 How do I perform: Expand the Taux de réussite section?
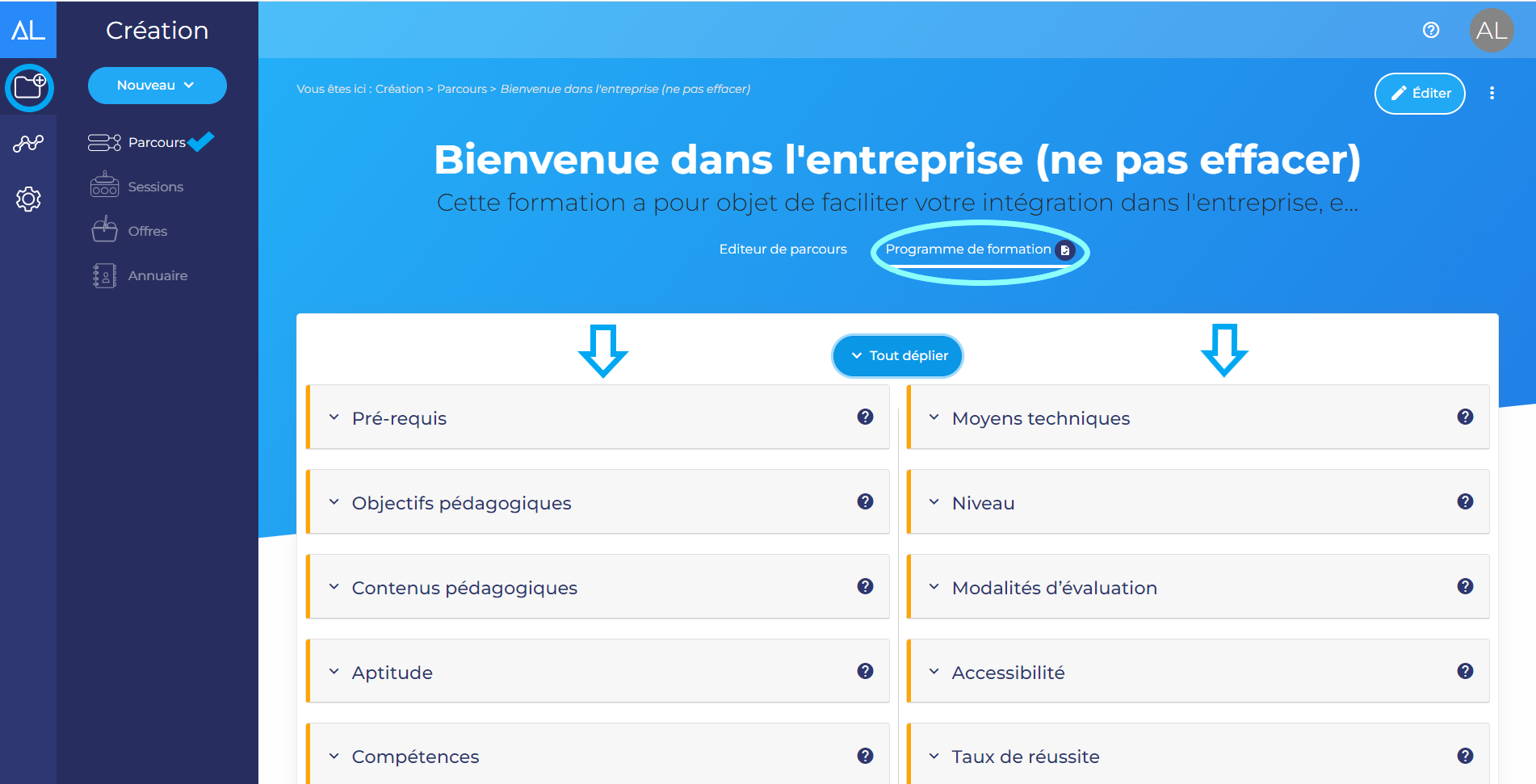click(934, 756)
